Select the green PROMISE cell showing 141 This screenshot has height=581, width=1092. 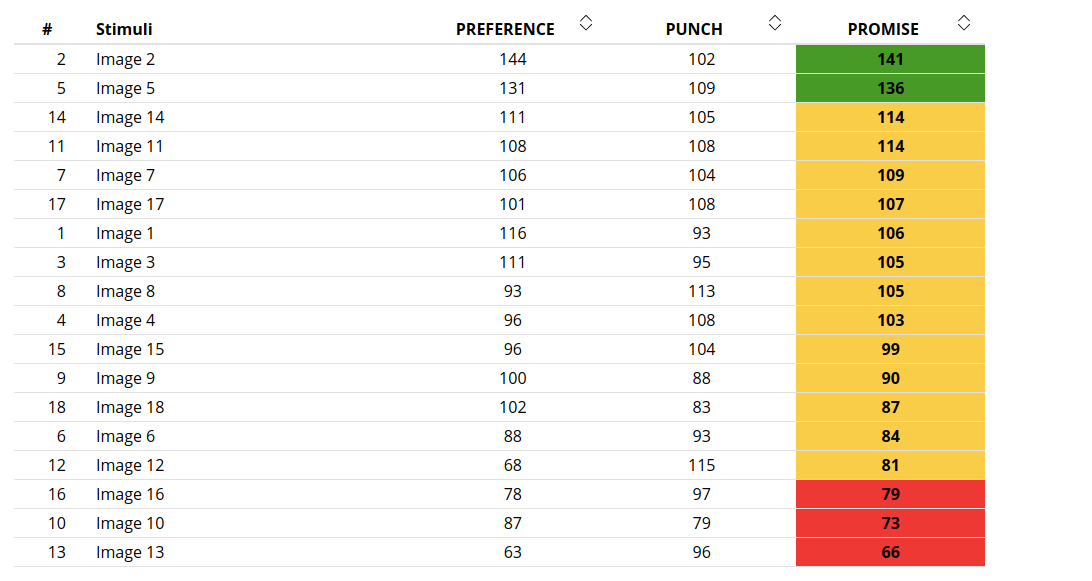click(890, 59)
